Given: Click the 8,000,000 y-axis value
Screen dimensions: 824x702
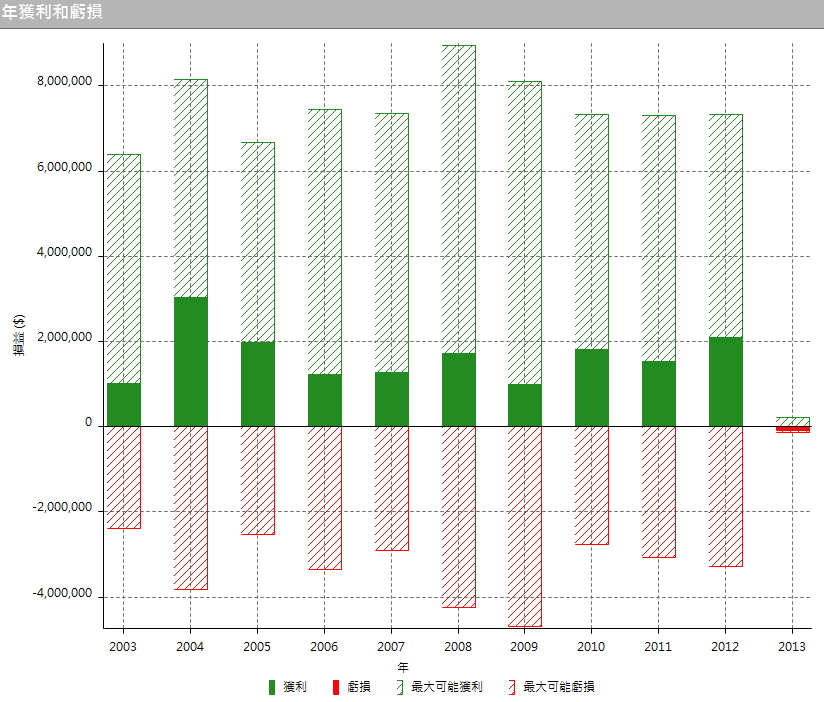Looking at the screenshot, I should (x=64, y=81).
